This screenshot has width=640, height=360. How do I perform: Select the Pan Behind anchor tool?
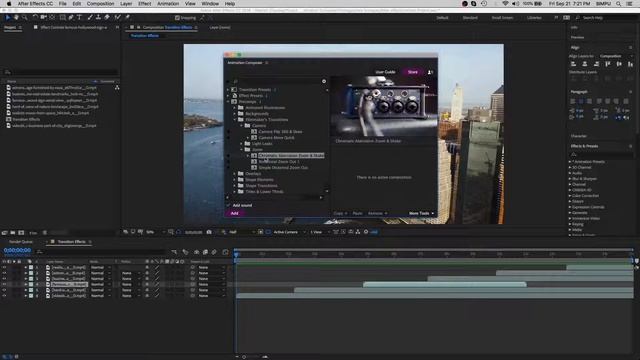tap(52, 18)
